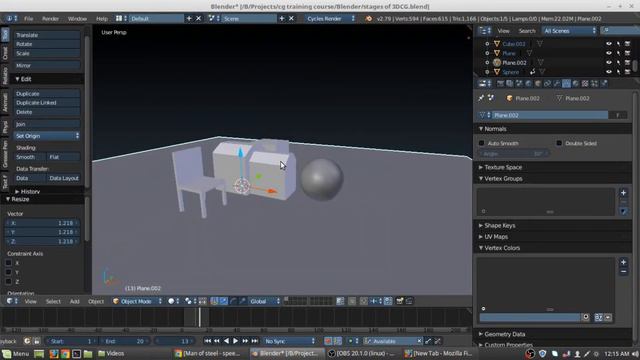Open the viewport Add menu
The image size is (640, 360).
(74, 302)
